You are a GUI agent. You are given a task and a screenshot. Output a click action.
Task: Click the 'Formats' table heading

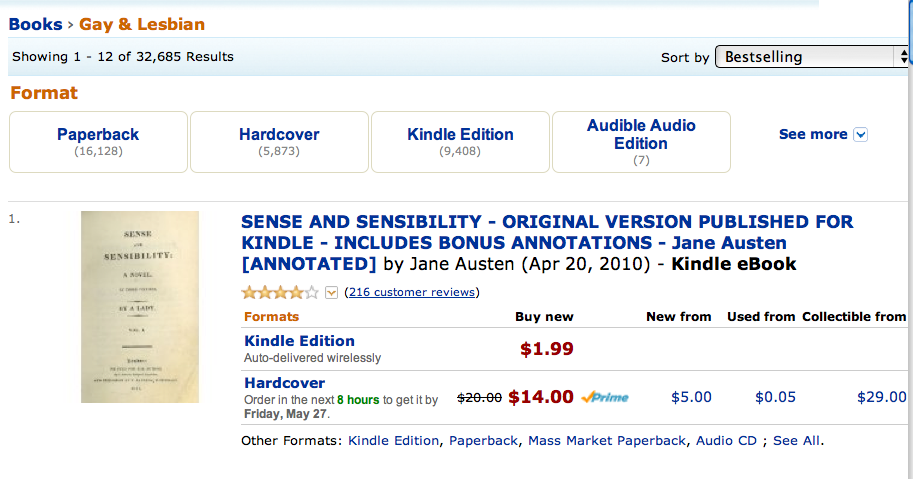pyautogui.click(x=271, y=317)
